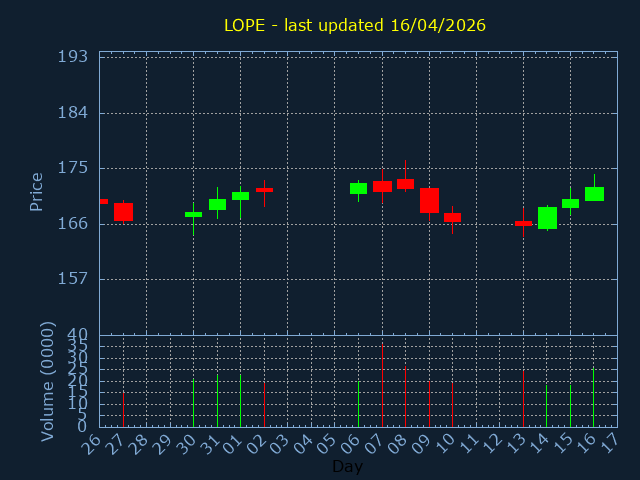Image resolution: width=640 pixels, height=480 pixels.
Task: Select the green volume bar for day 14
Action: coord(547,406)
